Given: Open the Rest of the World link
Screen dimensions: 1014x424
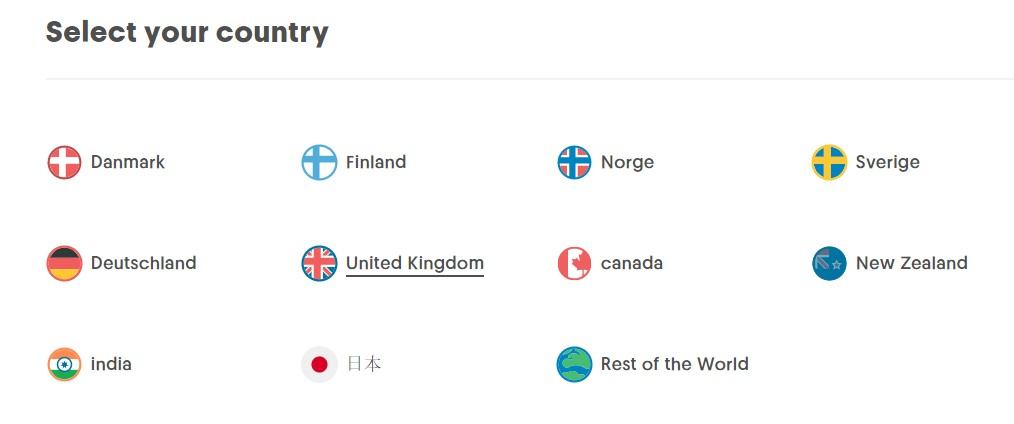Looking at the screenshot, I should (x=674, y=364).
